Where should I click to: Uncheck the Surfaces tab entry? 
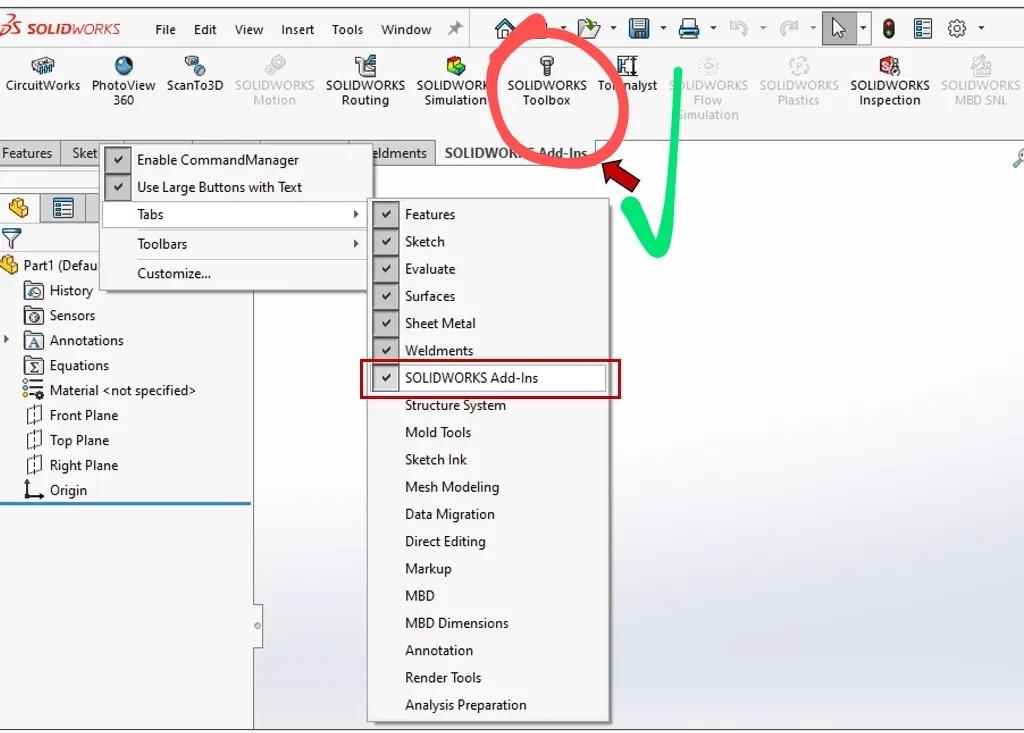coord(386,296)
